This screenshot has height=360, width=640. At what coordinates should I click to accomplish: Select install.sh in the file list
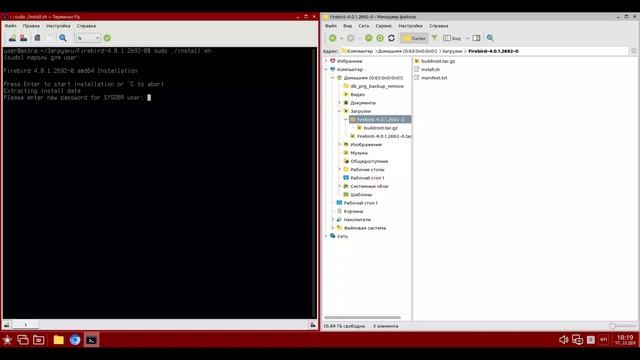click(427, 69)
